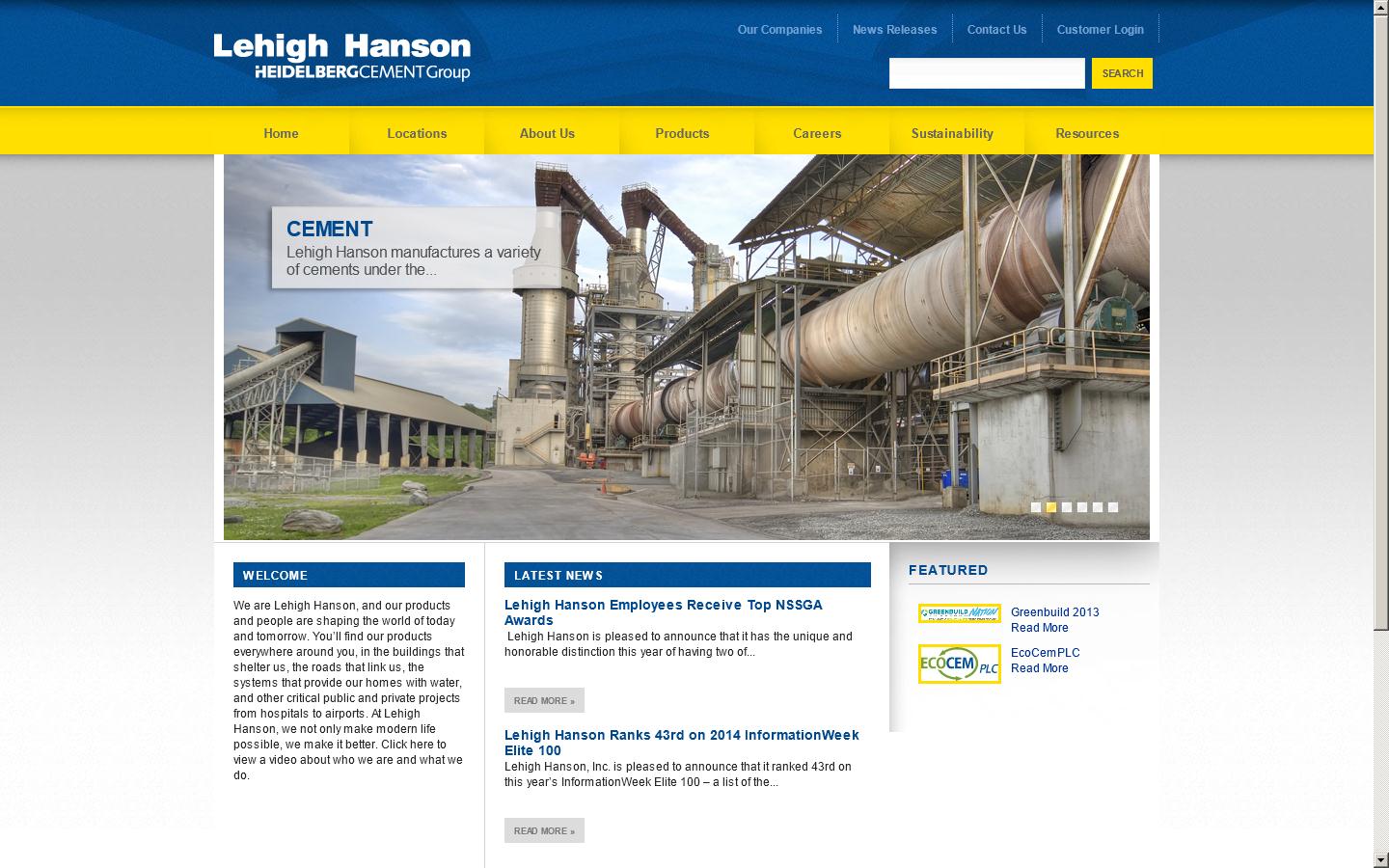Viewport: 1389px width, 868px height.
Task: Open the Customer Login link
Action: [x=1100, y=29]
